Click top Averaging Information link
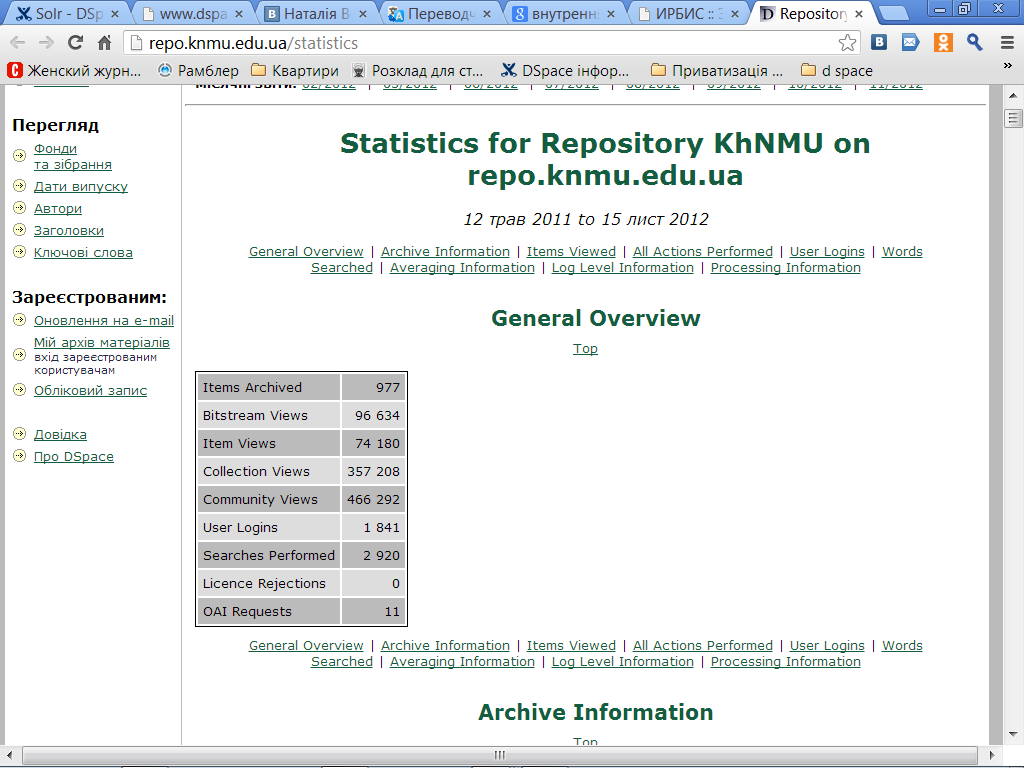 coord(462,268)
